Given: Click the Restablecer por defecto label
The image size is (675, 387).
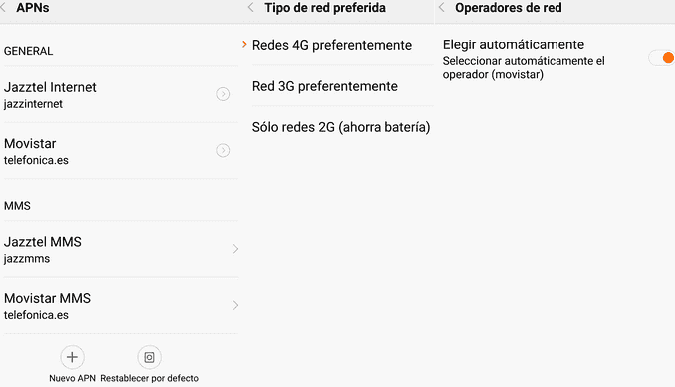Looking at the screenshot, I should 149,378.
